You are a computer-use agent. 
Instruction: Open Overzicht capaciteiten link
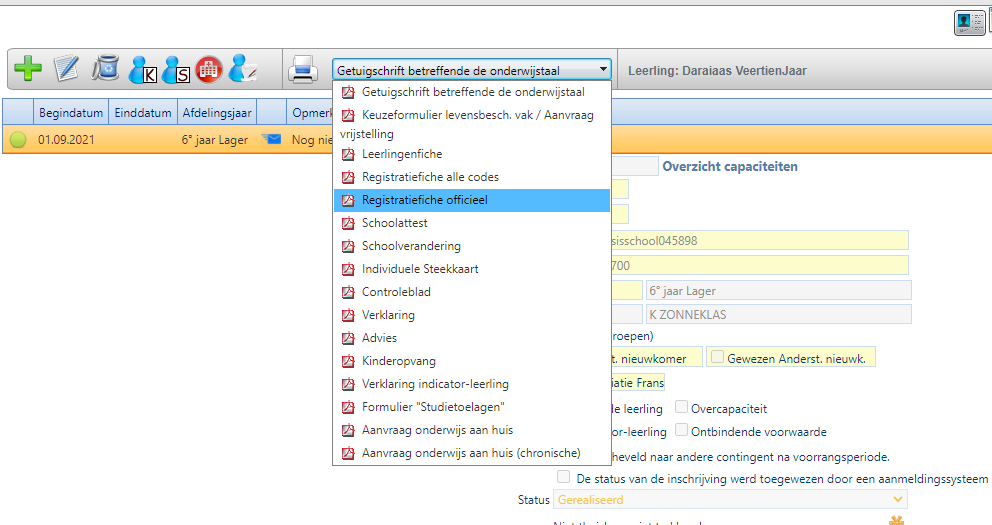(x=730, y=167)
